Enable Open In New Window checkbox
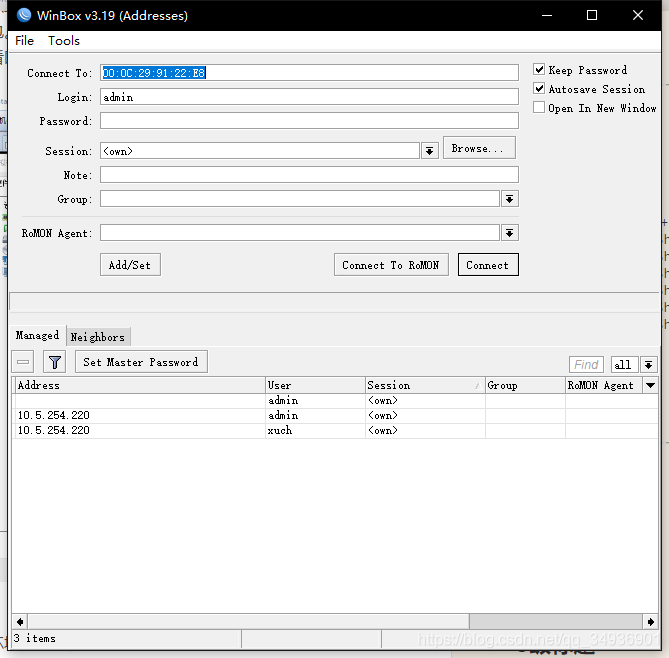This screenshot has height=658, width=669. pos(539,107)
